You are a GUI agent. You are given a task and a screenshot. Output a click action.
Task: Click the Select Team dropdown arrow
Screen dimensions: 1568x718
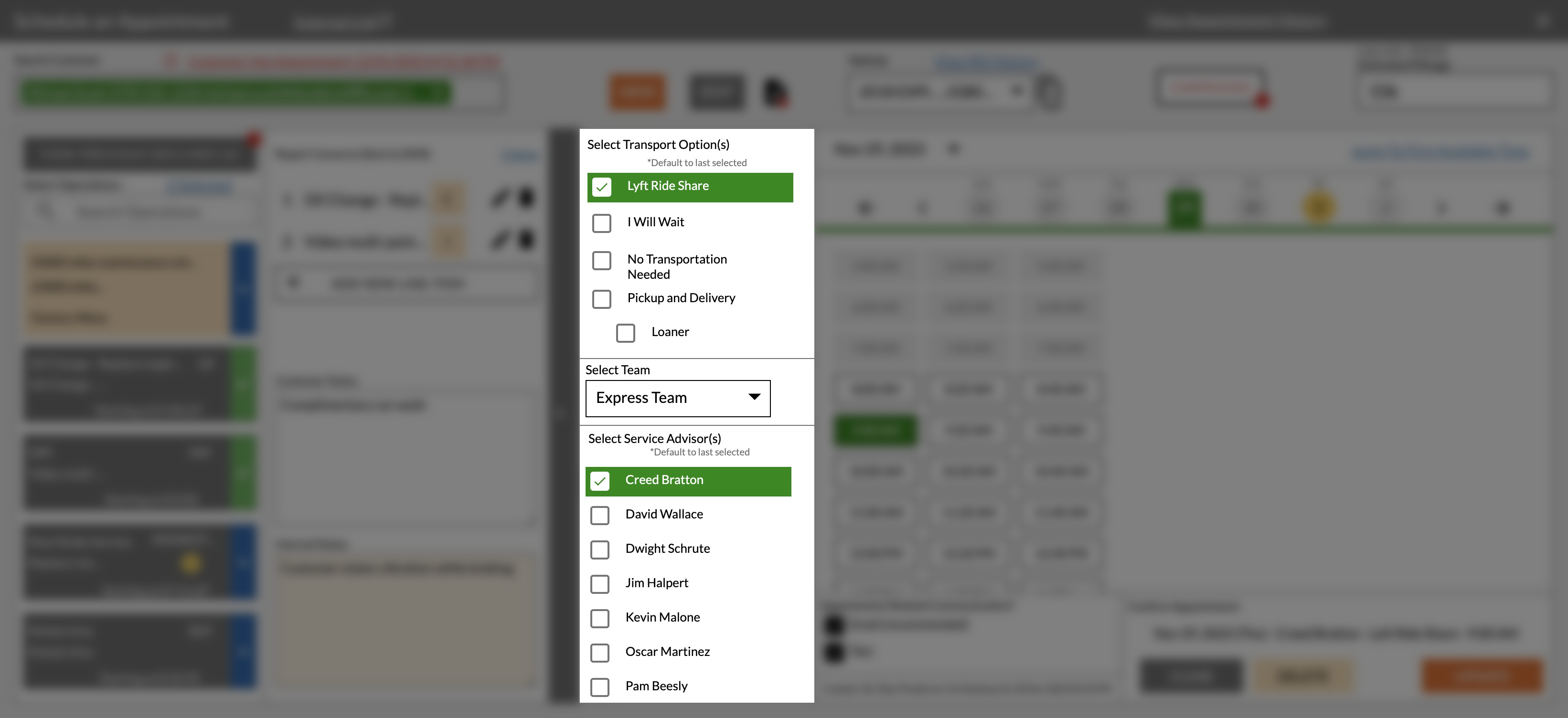[x=754, y=397]
